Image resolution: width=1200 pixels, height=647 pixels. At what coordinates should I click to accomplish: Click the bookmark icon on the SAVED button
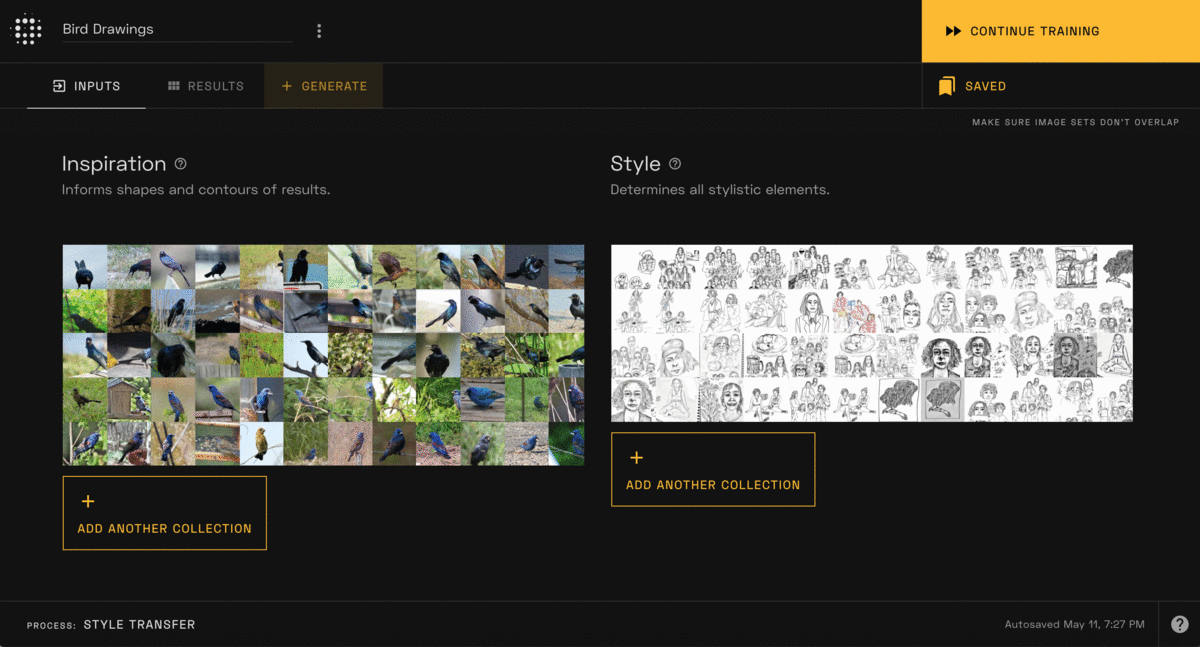click(948, 86)
